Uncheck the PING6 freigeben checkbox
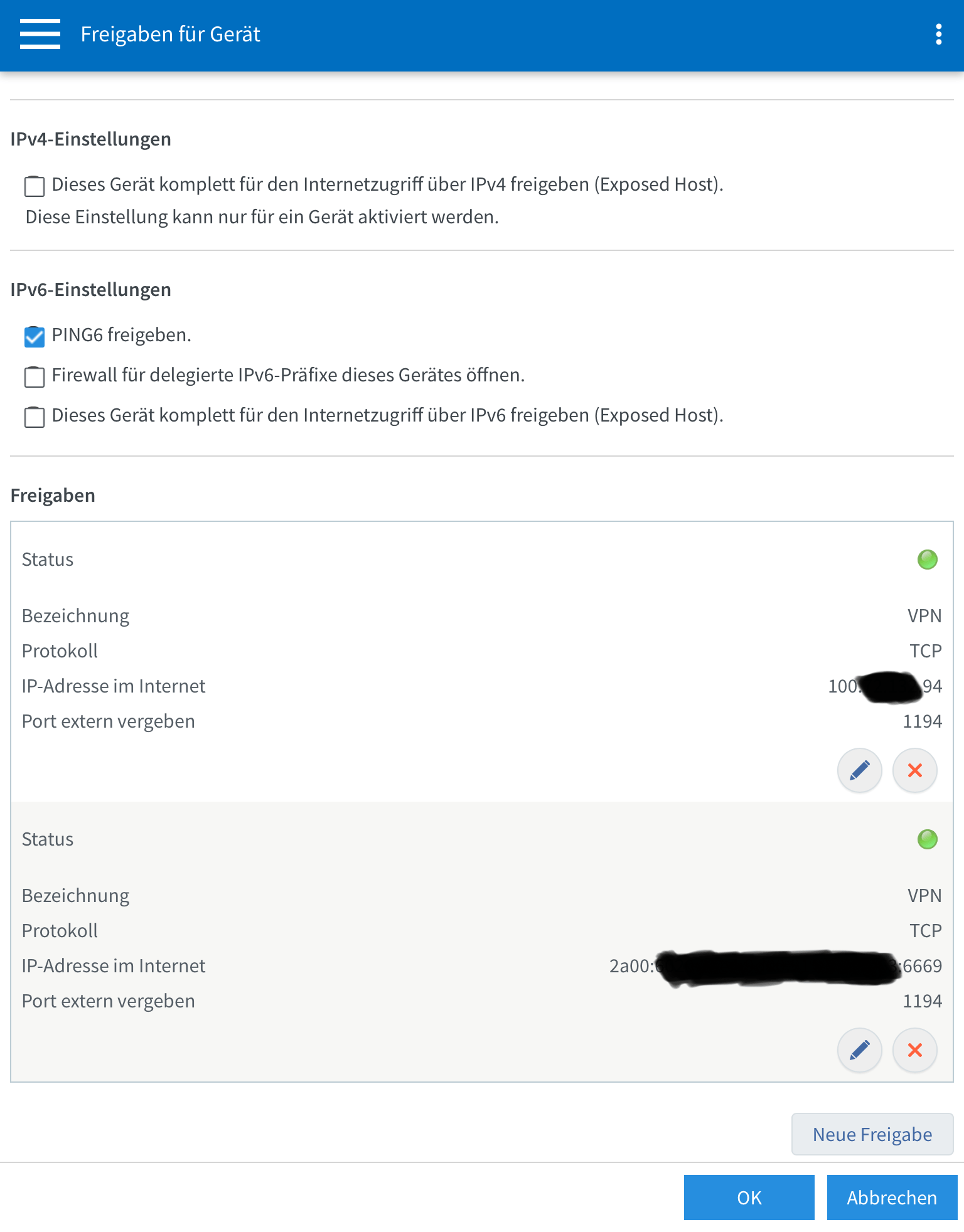 pyautogui.click(x=35, y=336)
